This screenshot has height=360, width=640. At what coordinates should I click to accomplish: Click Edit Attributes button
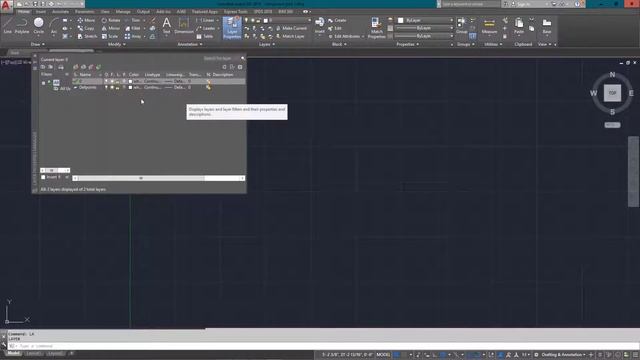click(346, 36)
